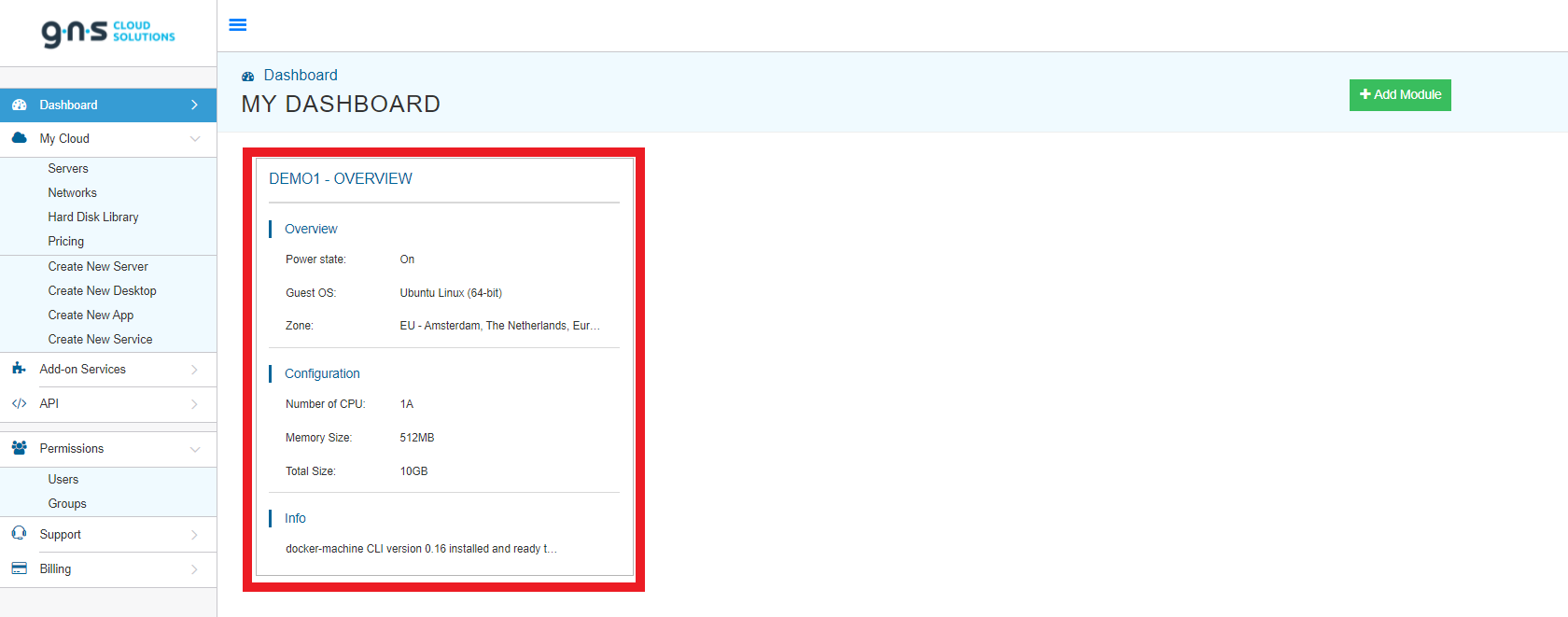Collapse the My Cloud chevron
The height and width of the screenshot is (617, 1568).
click(x=195, y=138)
